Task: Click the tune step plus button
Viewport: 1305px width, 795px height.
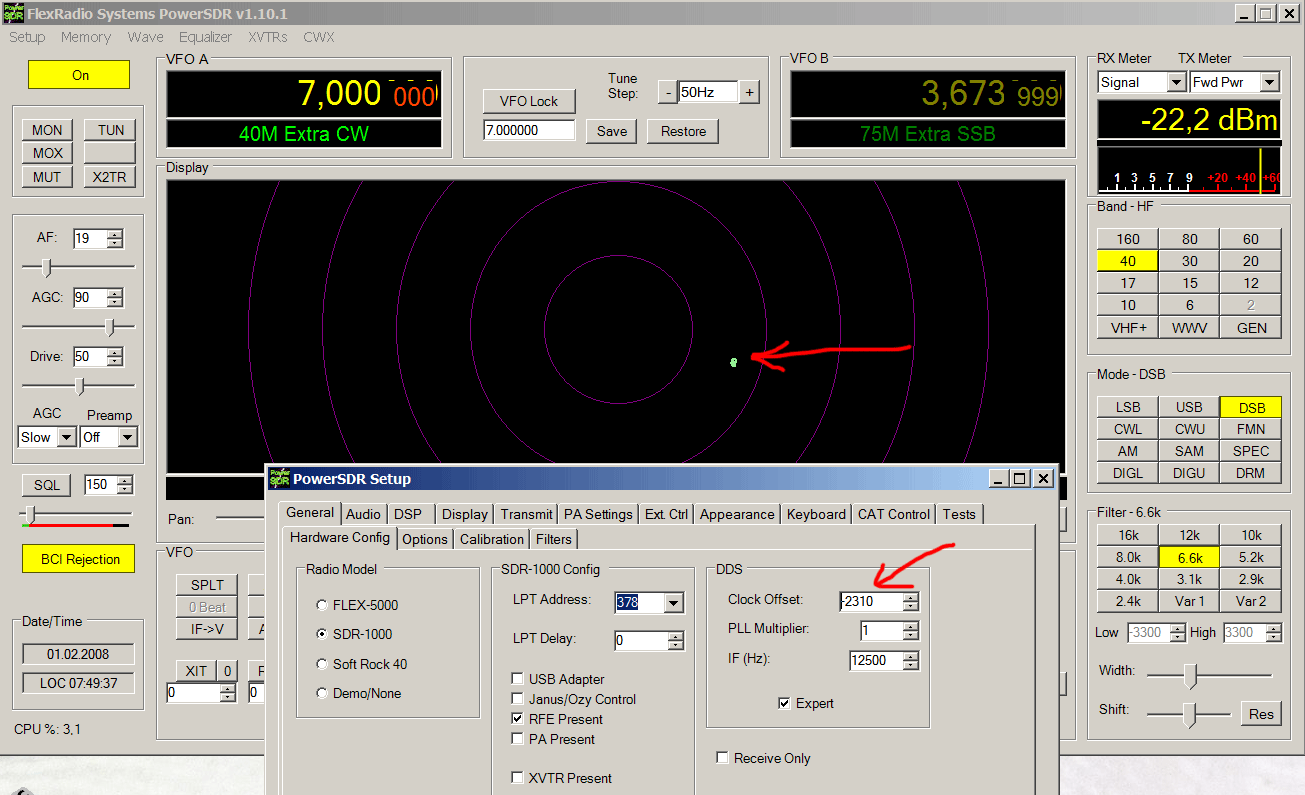Action: point(749,92)
